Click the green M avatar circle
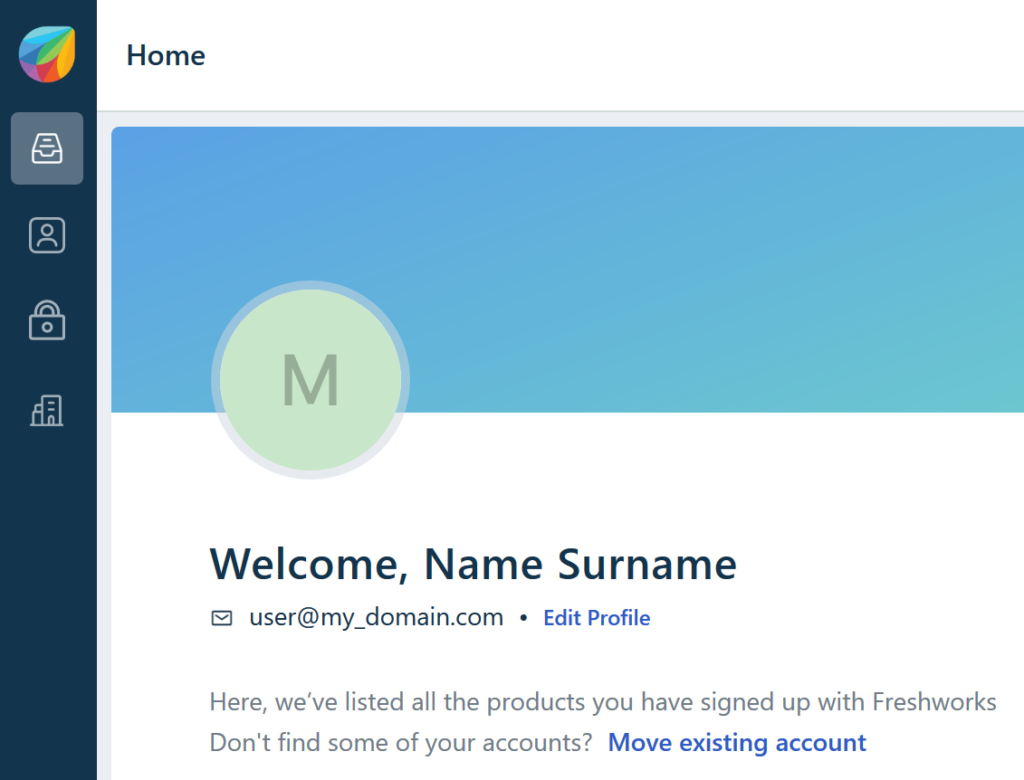The width and height of the screenshot is (1024, 780). click(310, 380)
